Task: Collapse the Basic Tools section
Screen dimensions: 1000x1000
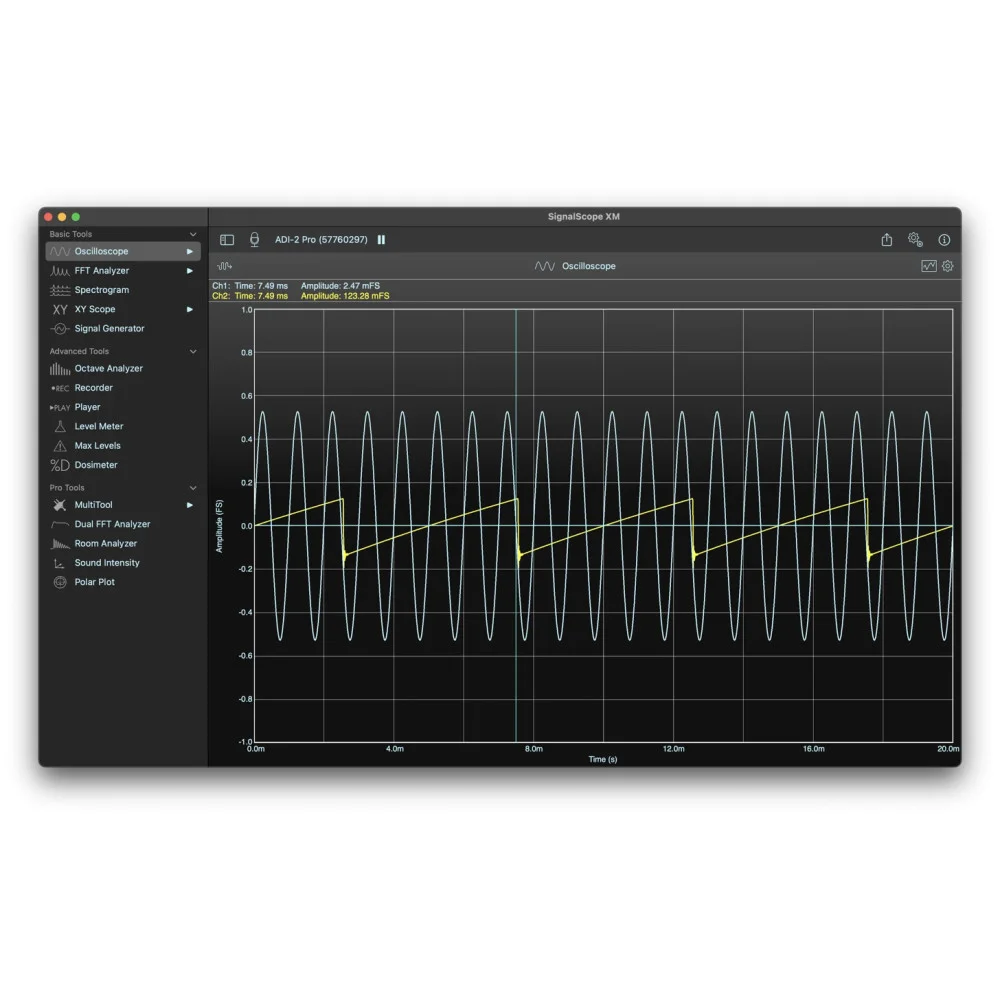Action: point(193,235)
